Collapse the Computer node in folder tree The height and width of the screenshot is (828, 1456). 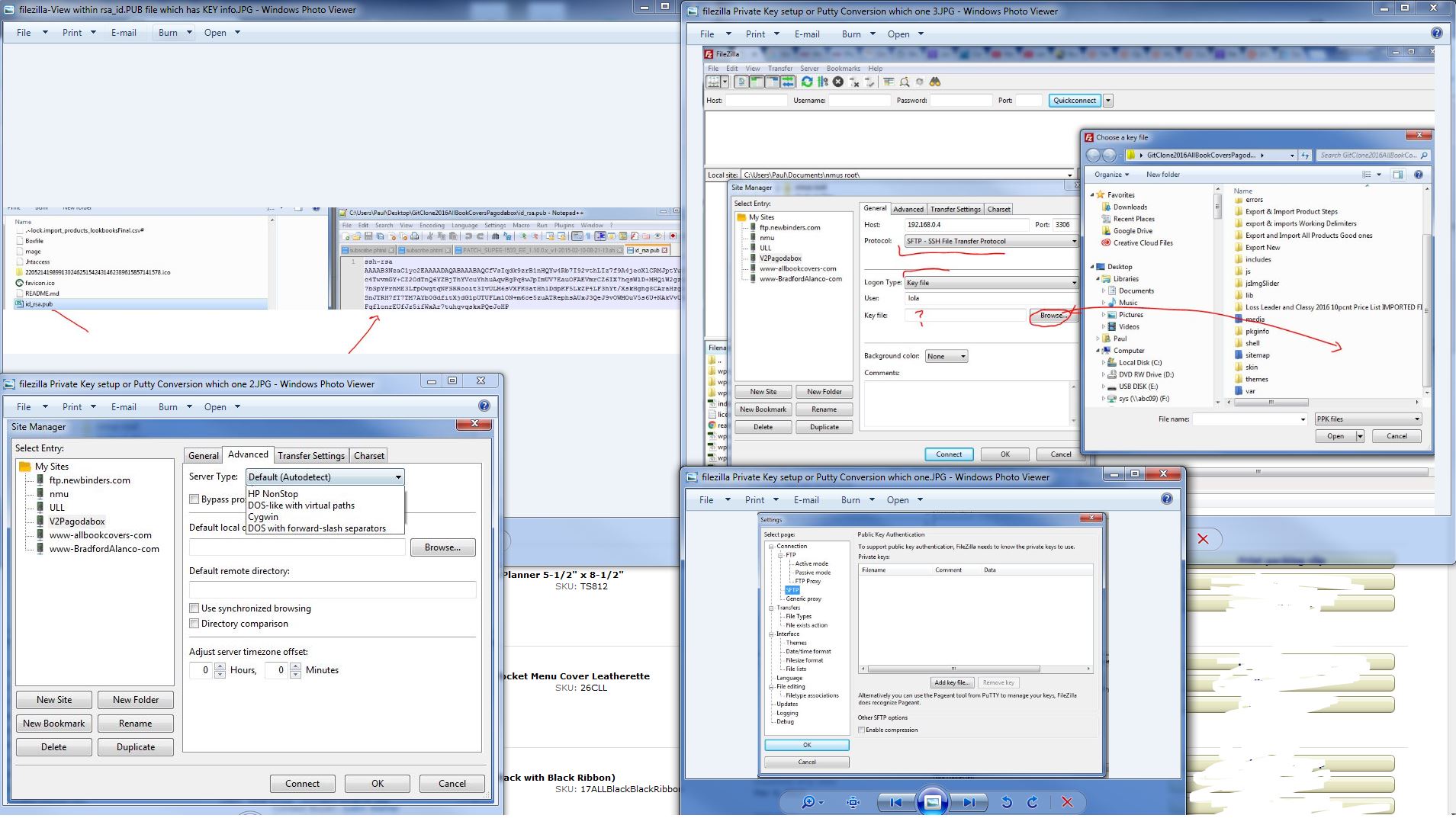[x=1098, y=351]
